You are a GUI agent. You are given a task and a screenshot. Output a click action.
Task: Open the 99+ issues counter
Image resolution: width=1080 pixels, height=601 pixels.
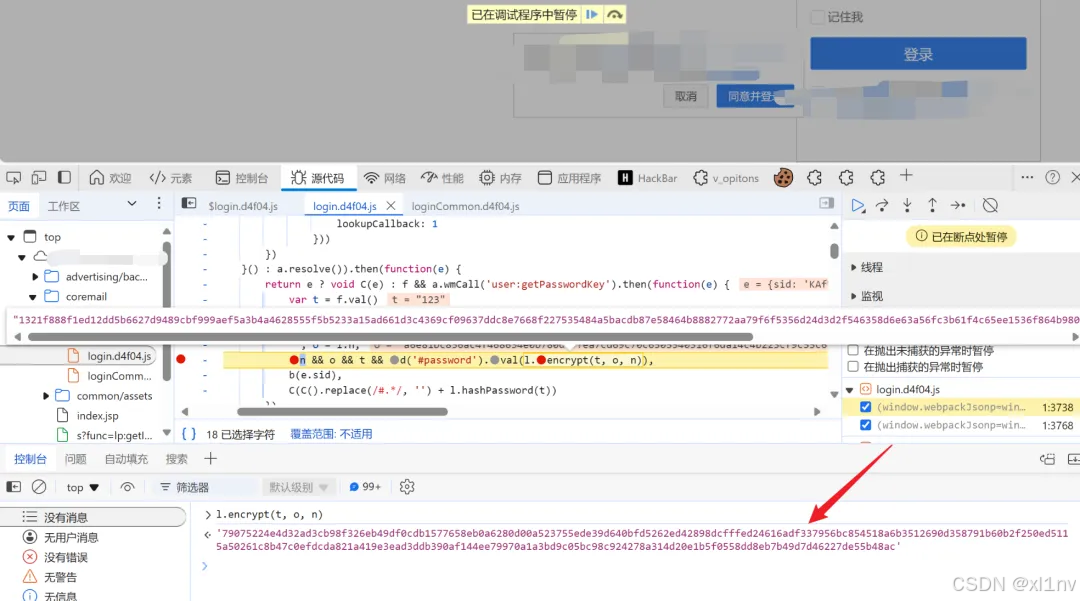(x=365, y=487)
